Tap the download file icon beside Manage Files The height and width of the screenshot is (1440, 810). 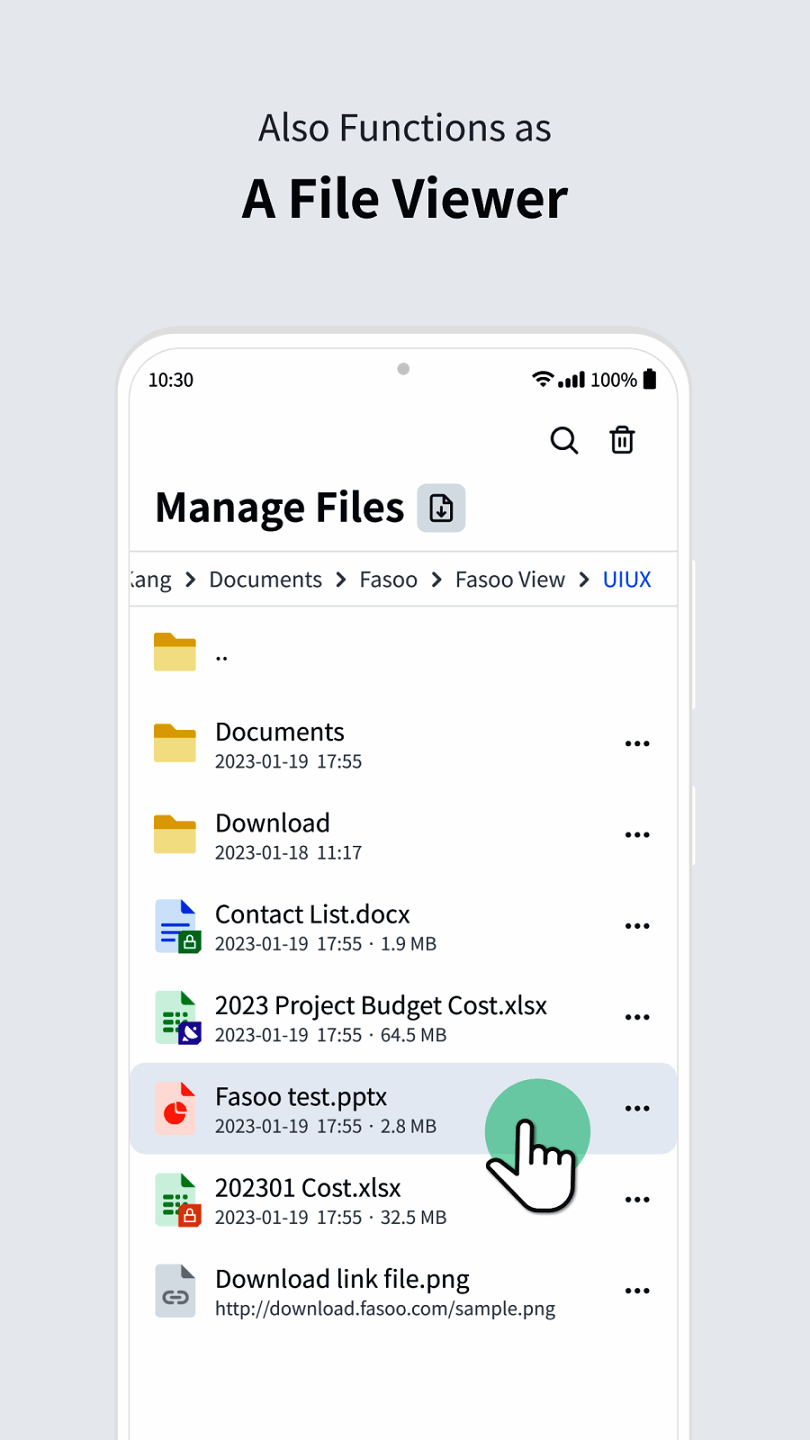coord(441,508)
